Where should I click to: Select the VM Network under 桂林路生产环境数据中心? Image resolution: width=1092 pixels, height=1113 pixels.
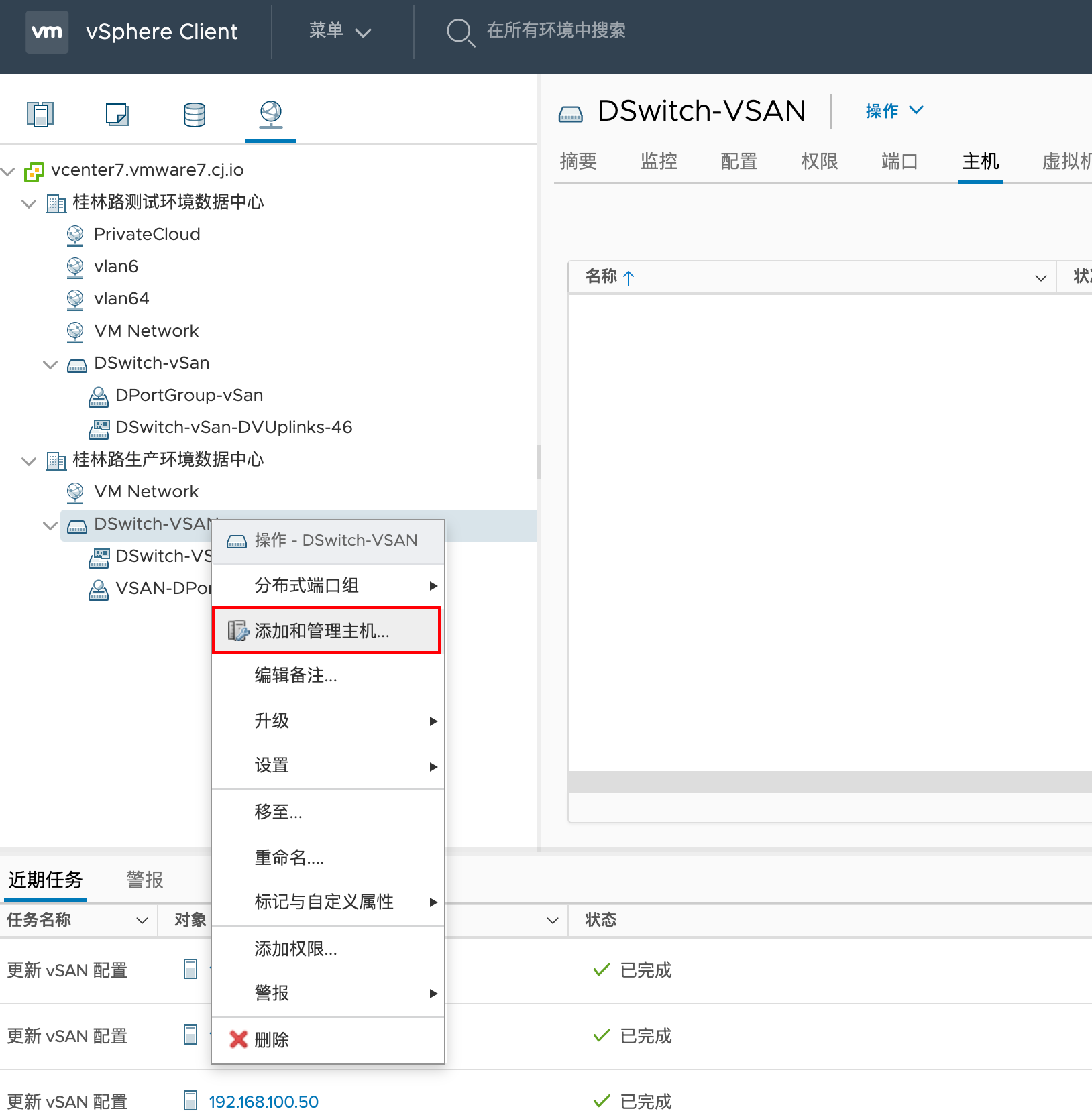(x=146, y=492)
